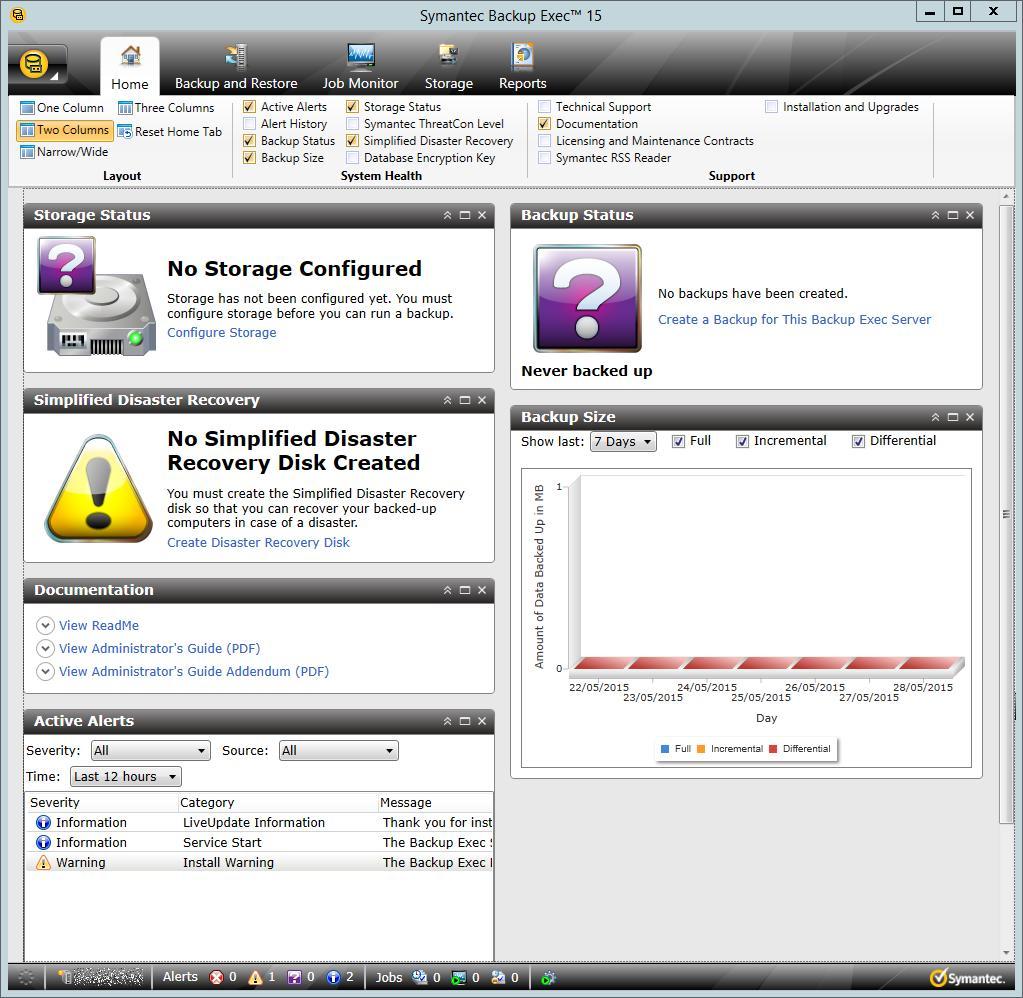
Task: Click the home page vertical scrollbar
Action: pos(1007,514)
